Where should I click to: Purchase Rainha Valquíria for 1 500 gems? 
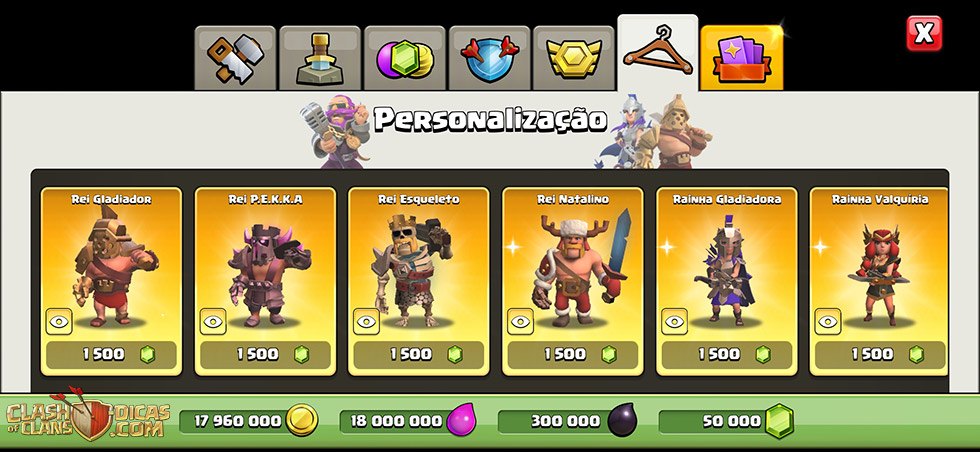[879, 354]
